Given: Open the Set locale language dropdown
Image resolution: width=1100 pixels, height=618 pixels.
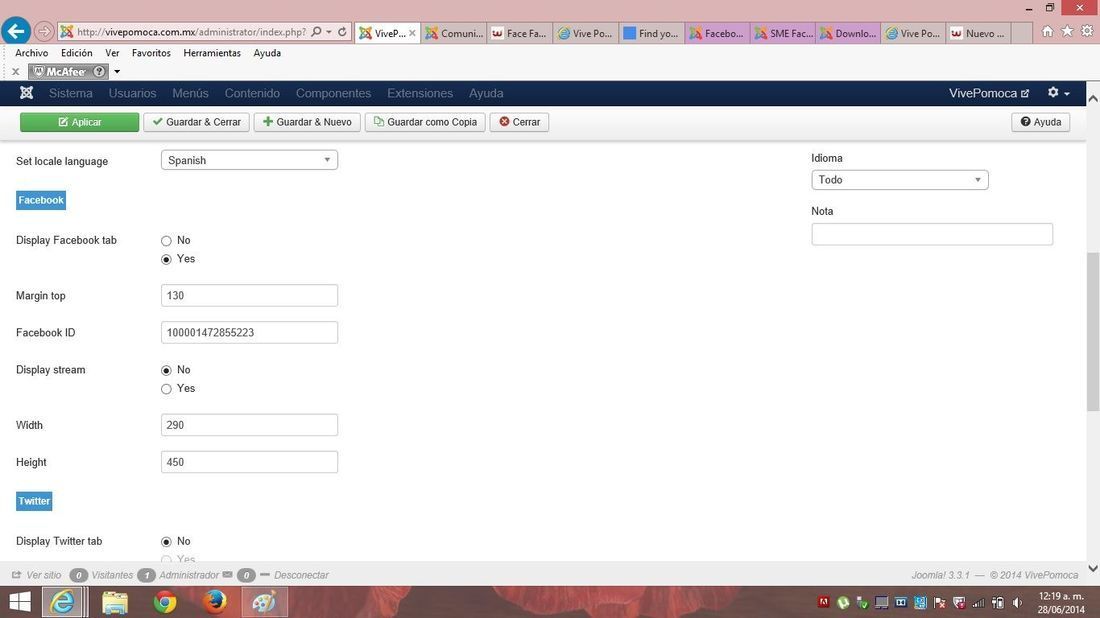Looking at the screenshot, I should 249,160.
